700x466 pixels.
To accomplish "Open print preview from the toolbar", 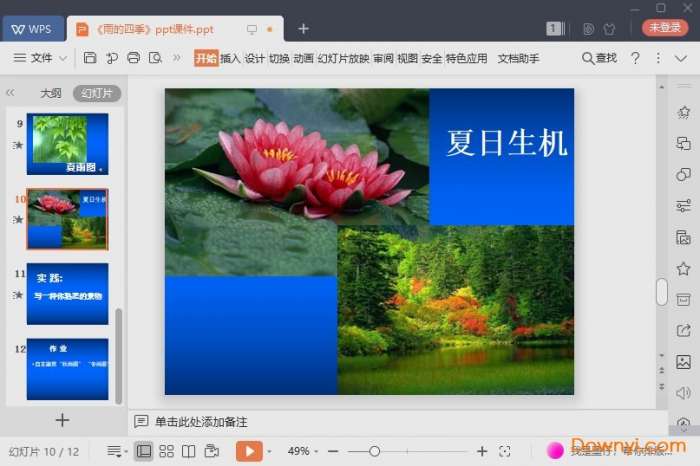I will click(155, 58).
